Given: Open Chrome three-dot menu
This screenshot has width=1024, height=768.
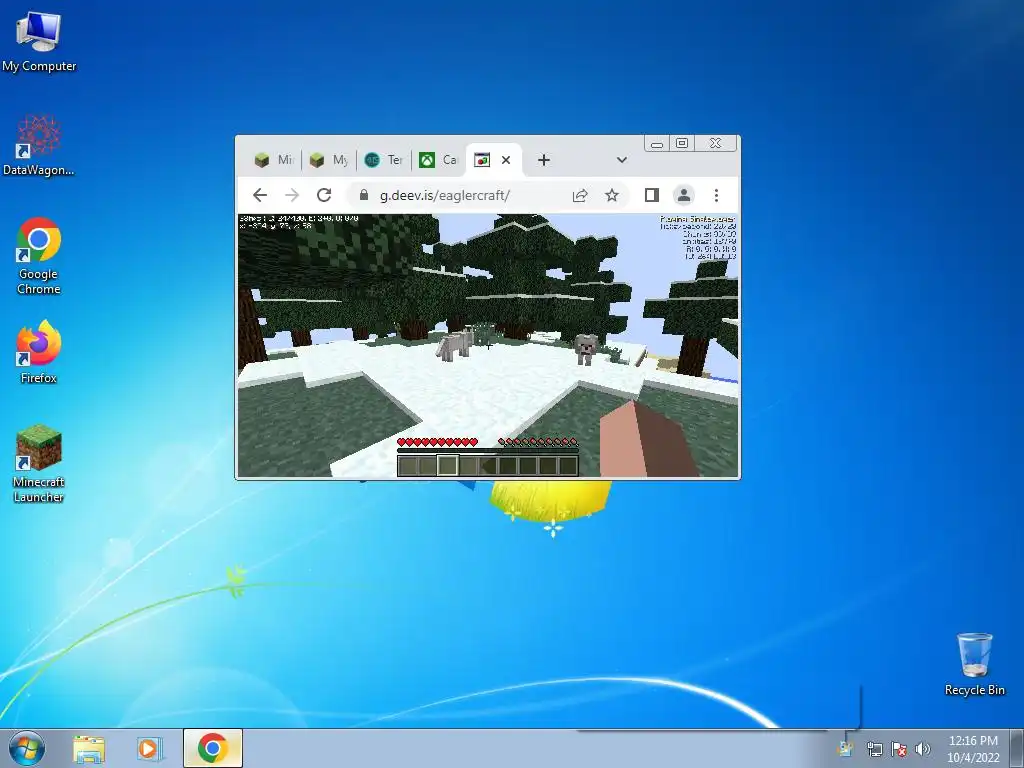Looking at the screenshot, I should (716, 195).
